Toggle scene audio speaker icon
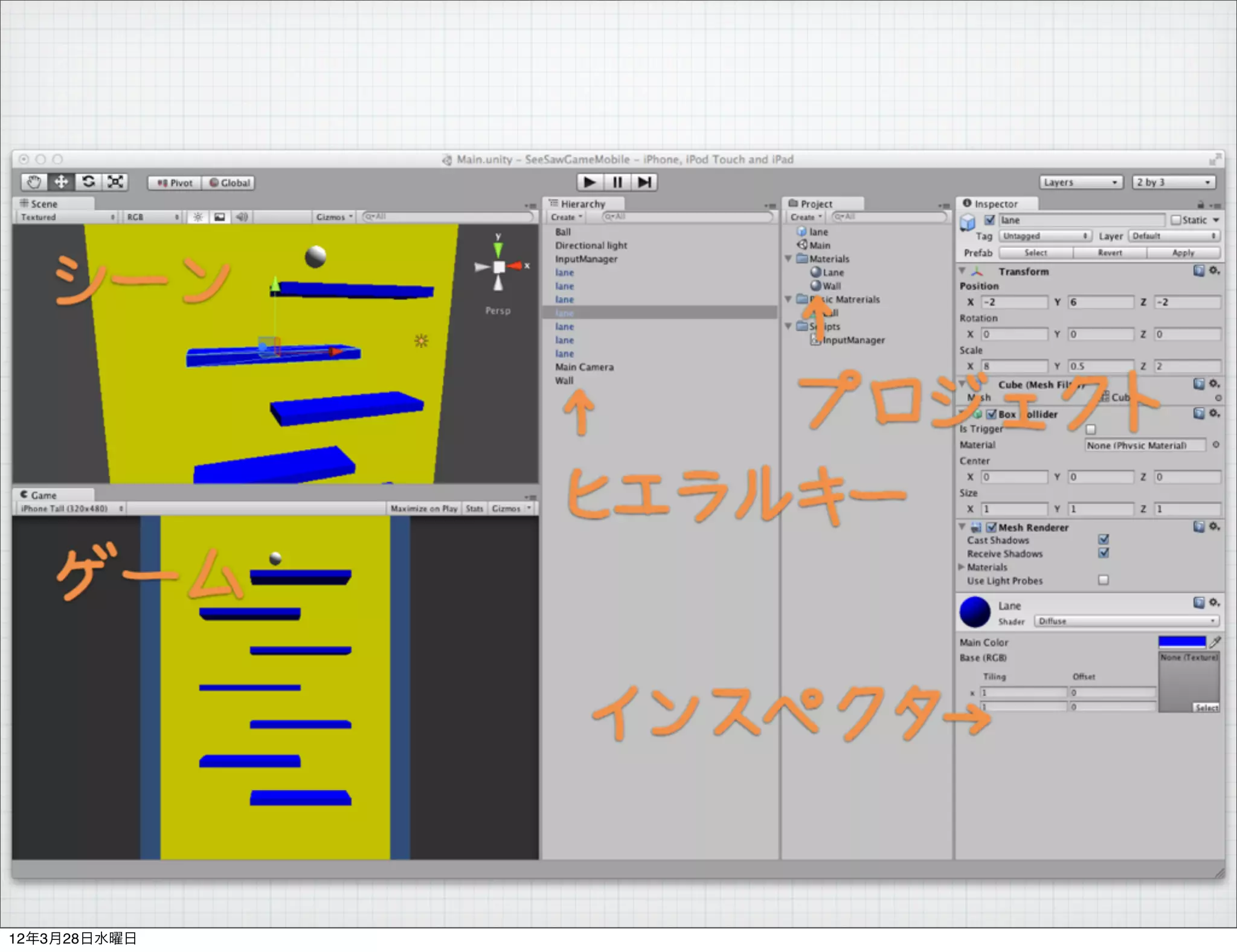The image size is (1237, 952). [x=242, y=217]
